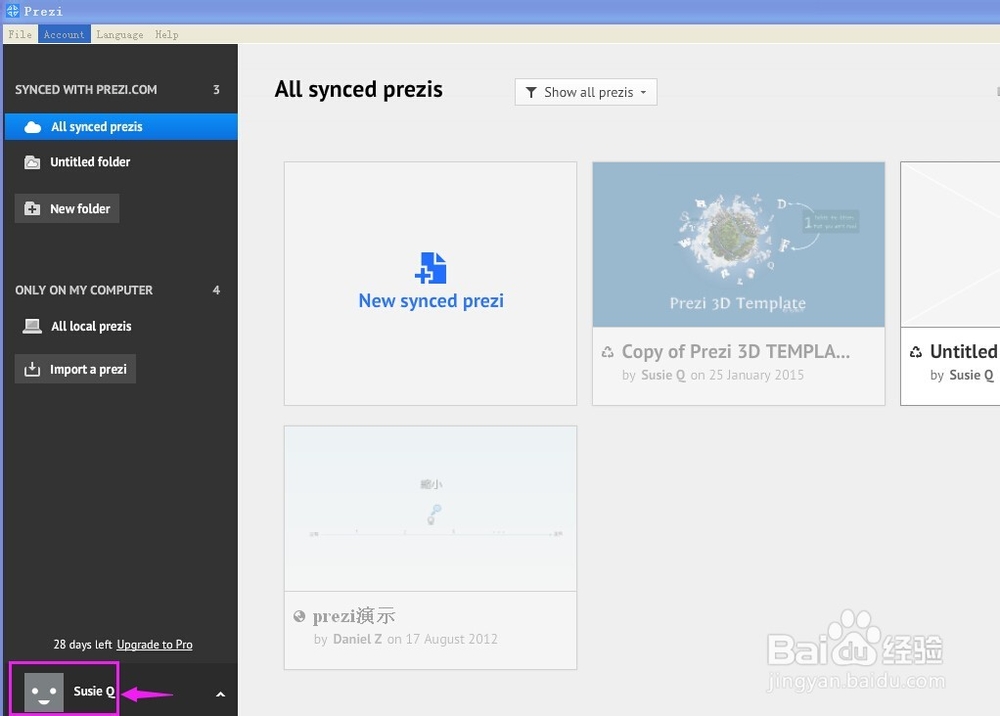The width and height of the screenshot is (1000, 716).
Task: Show All local prezis
Action: click(x=121, y=326)
